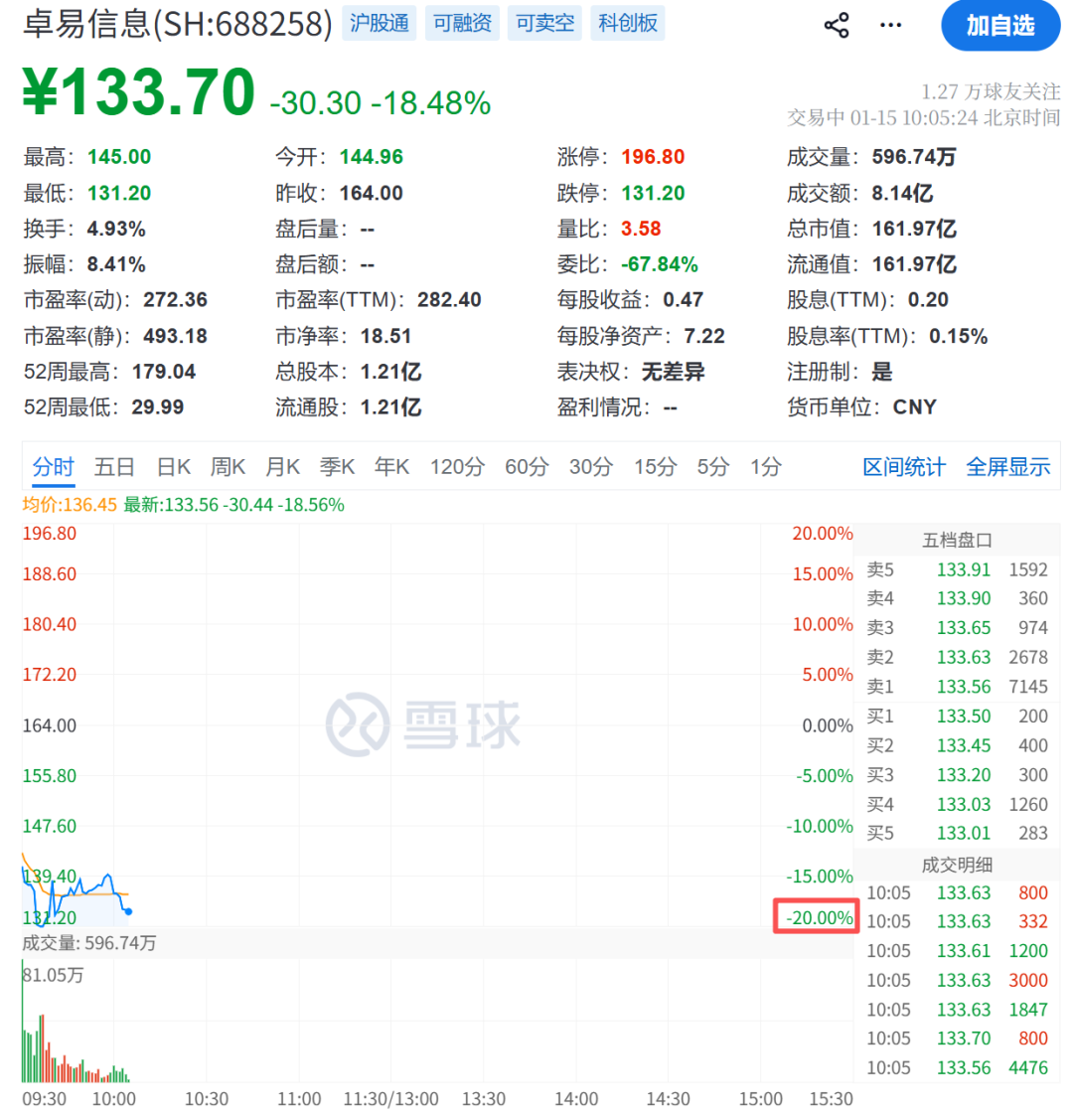This screenshot has height=1120, width=1073.
Task: Switch to the 60分 interval
Action: (527, 466)
